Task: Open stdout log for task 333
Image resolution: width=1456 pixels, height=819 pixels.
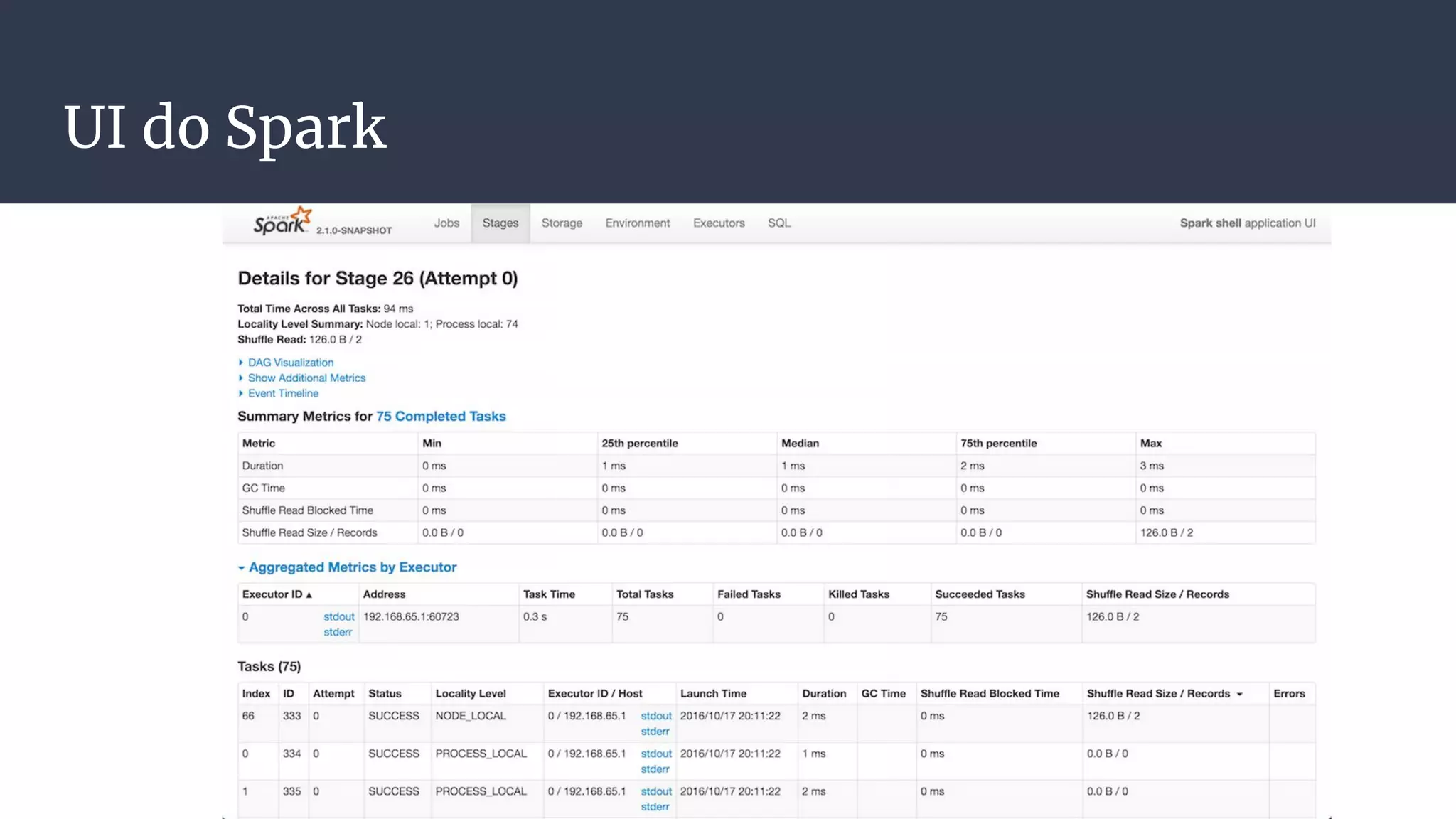Action: pos(655,716)
